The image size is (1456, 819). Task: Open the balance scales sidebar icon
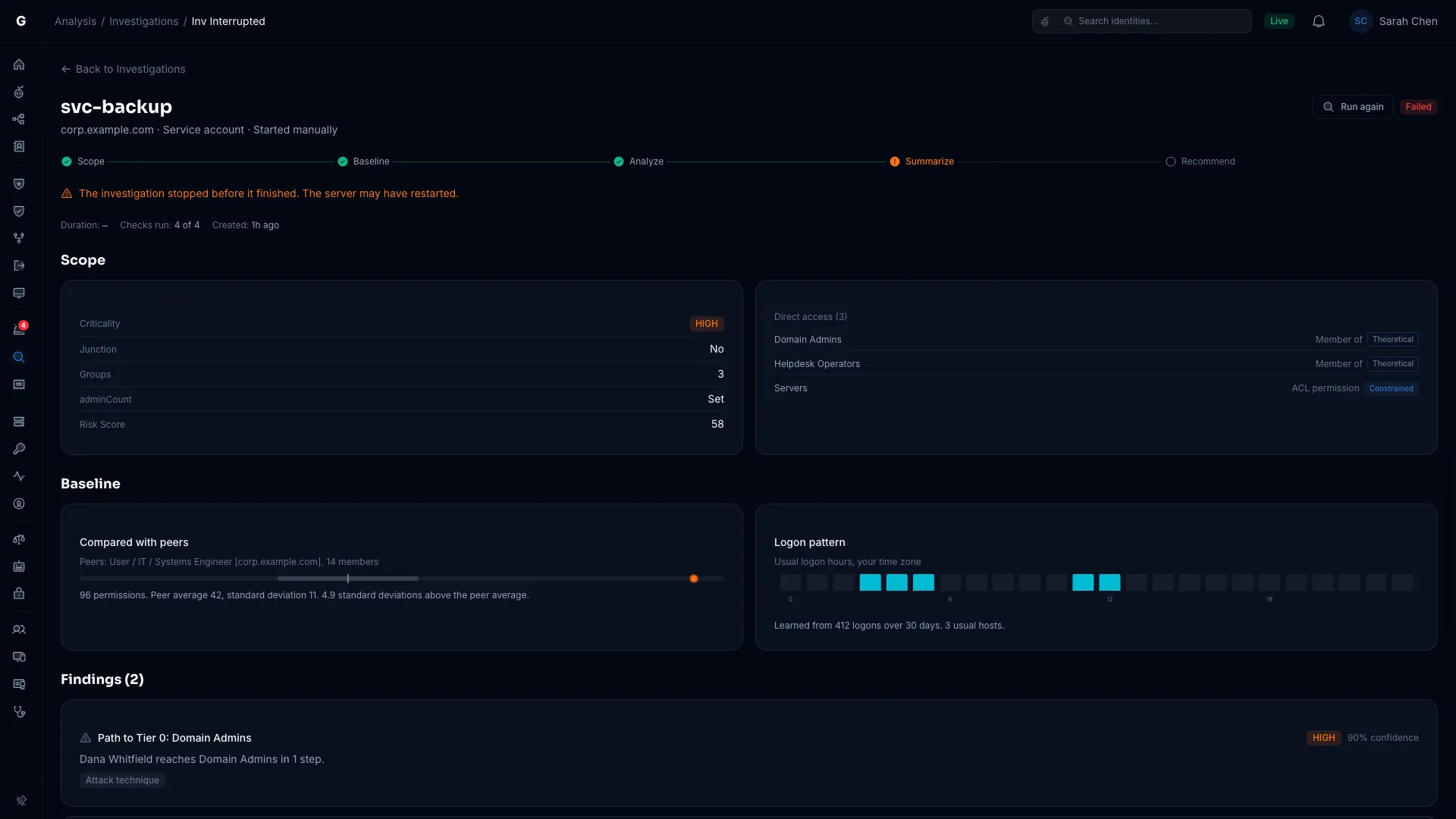click(19, 539)
